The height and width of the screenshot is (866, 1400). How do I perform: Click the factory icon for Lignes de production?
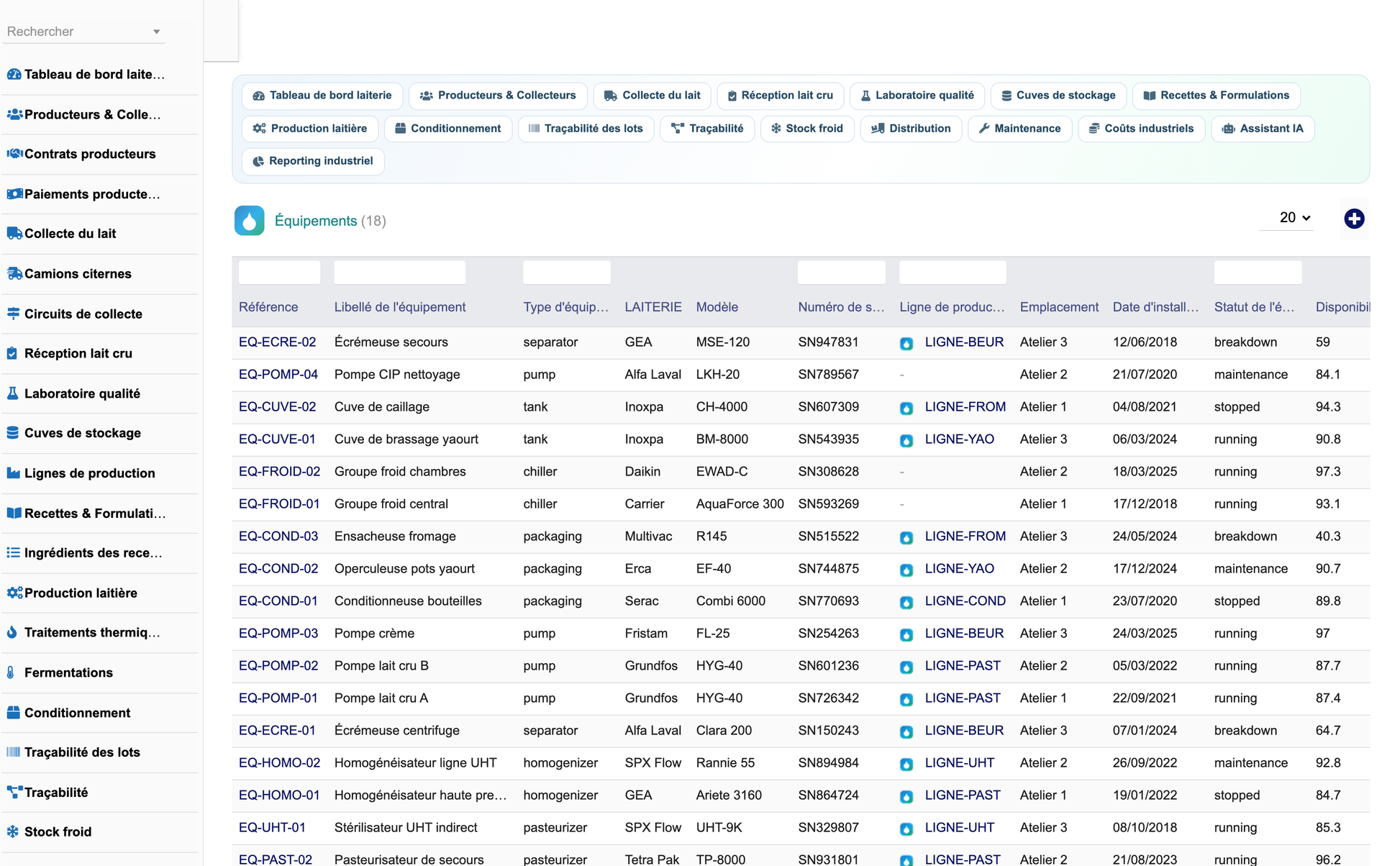pos(13,473)
